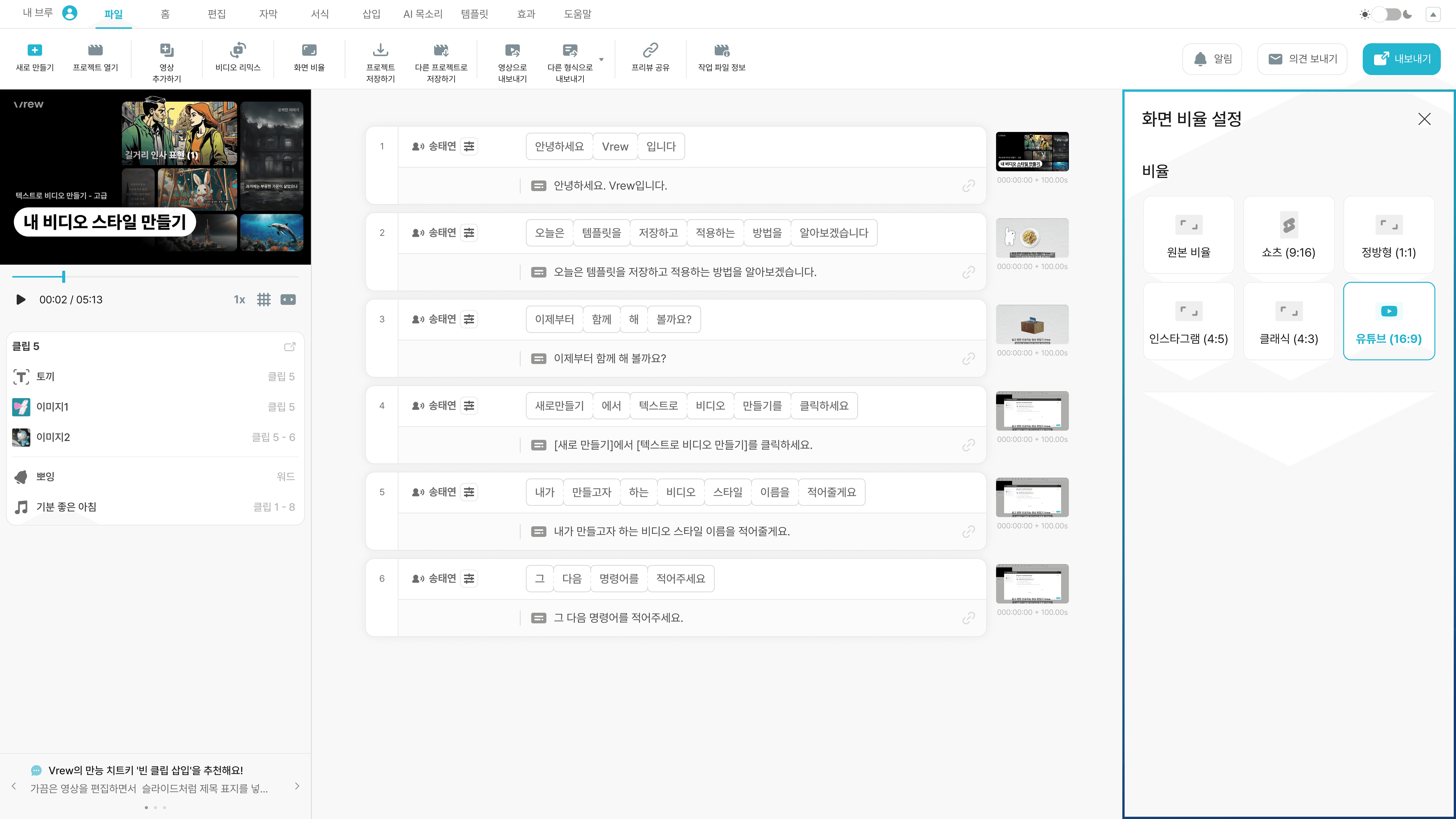Expand the 다른 형식으로 내보내기 dropdown arrow
The image size is (1456, 819).
click(601, 59)
